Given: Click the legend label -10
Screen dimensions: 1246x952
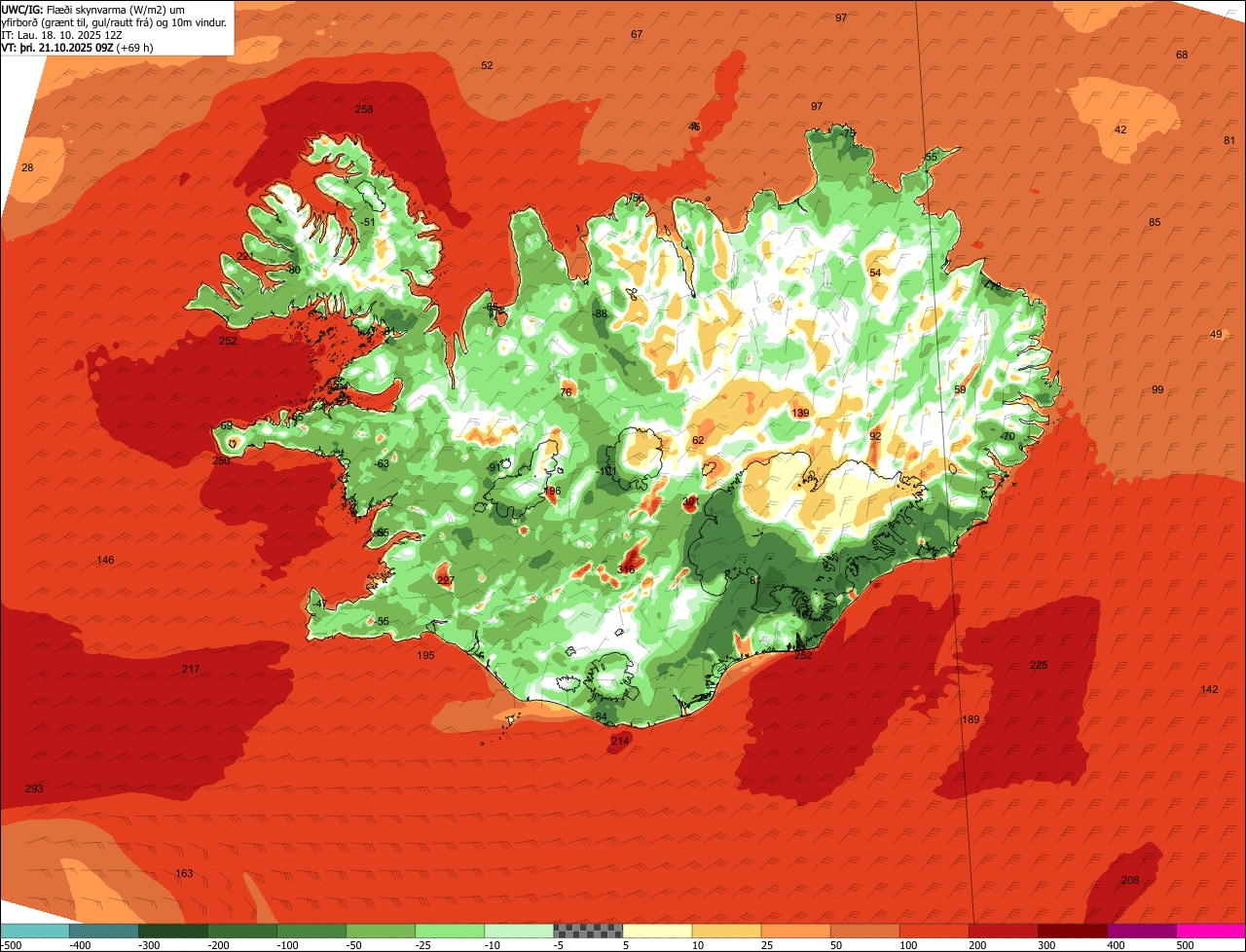Looking at the screenshot, I should click(x=495, y=945).
